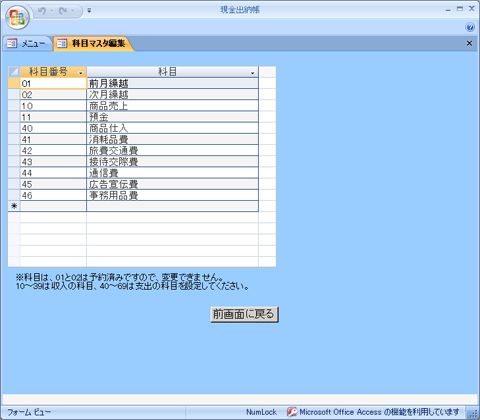Click the 前画面に戻る button
Screen dimensions: 480x420
coord(244,314)
